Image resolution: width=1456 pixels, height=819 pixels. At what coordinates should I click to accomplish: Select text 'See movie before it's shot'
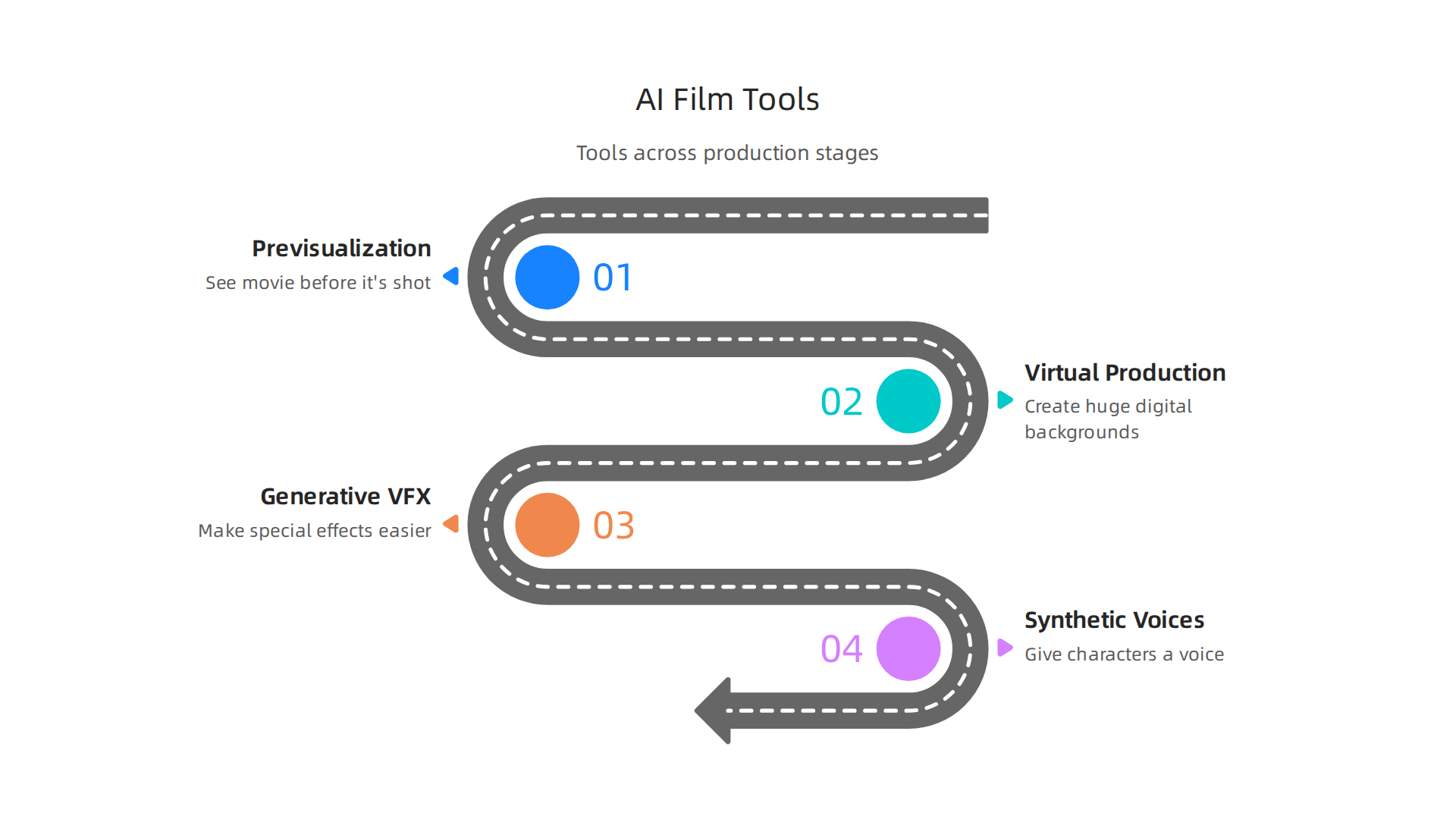click(318, 283)
